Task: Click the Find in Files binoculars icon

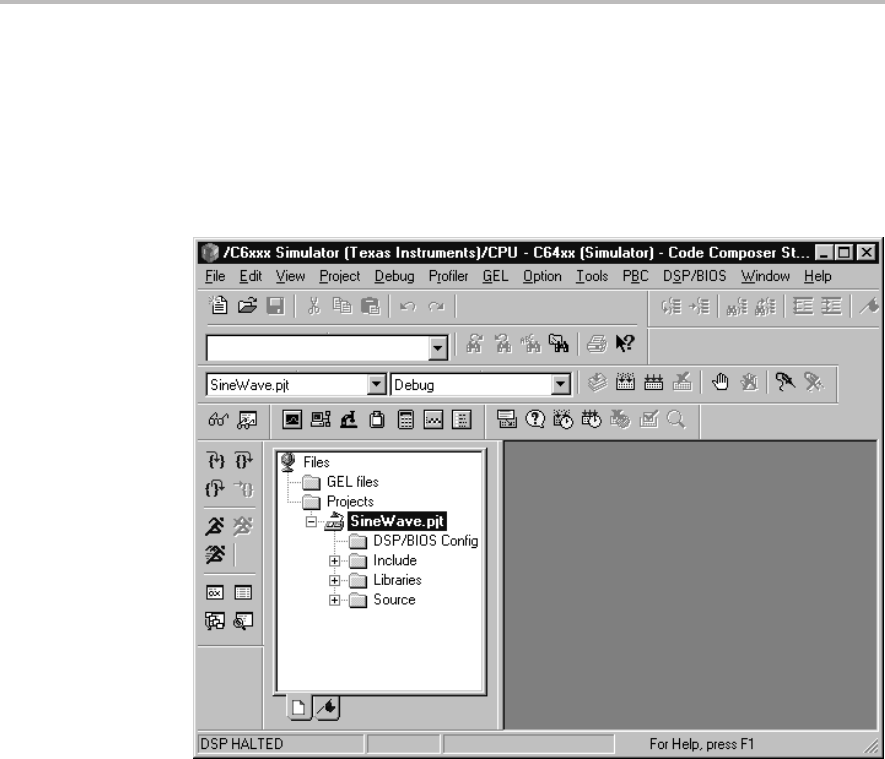Action: click(x=559, y=343)
